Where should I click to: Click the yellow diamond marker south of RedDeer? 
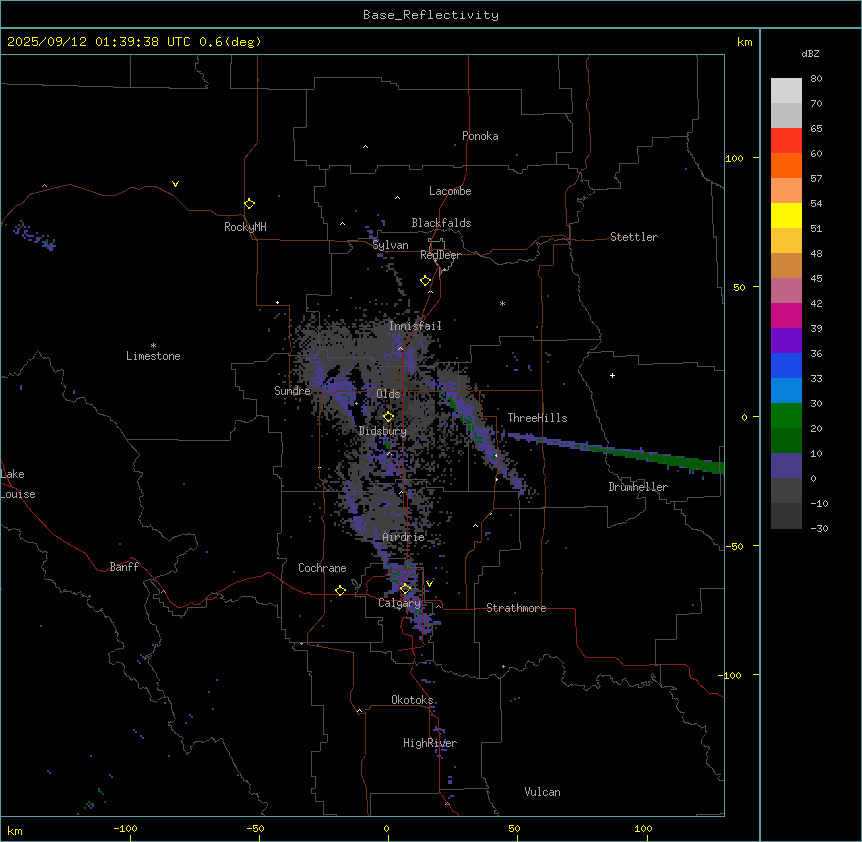coord(425,281)
